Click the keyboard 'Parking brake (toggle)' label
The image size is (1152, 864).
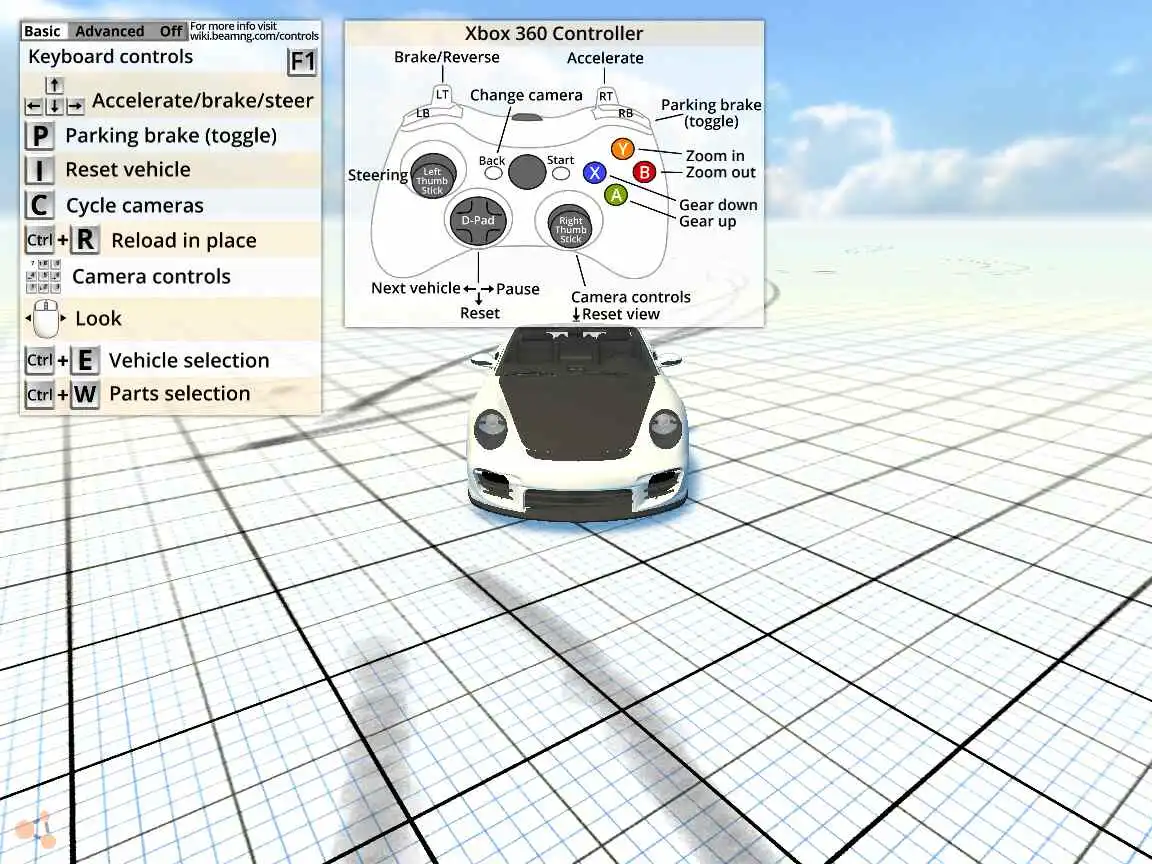(x=171, y=136)
